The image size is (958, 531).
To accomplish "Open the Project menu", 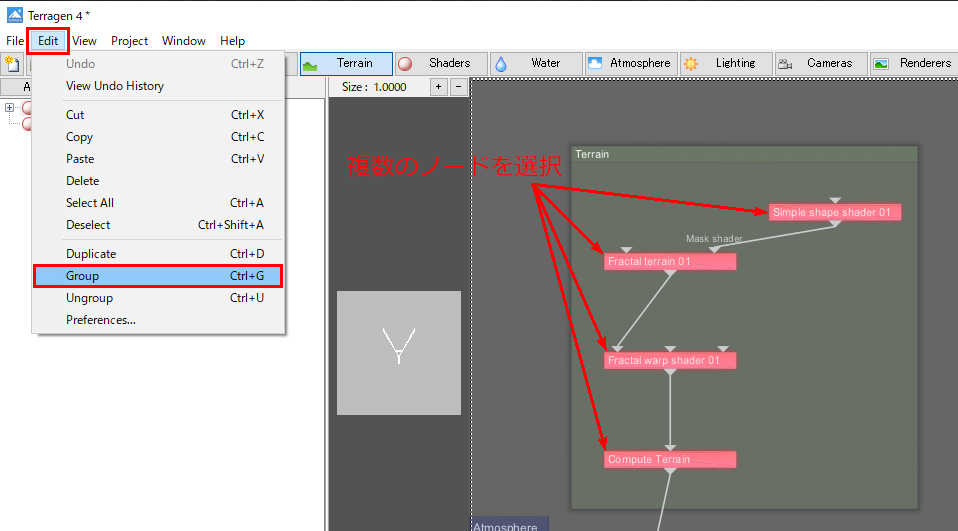I will tap(129, 41).
